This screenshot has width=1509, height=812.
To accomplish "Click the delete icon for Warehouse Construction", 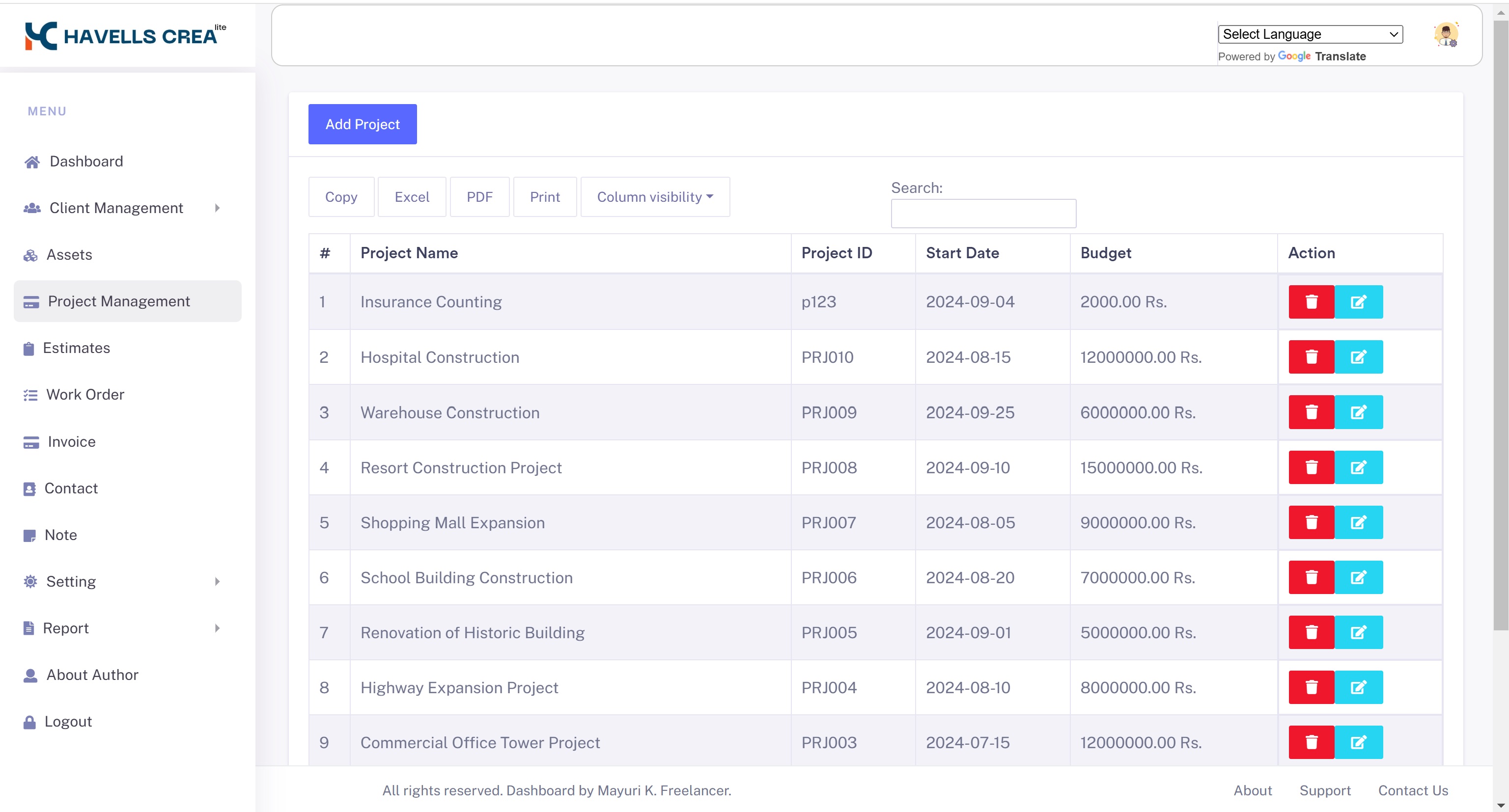I will (x=1311, y=412).
